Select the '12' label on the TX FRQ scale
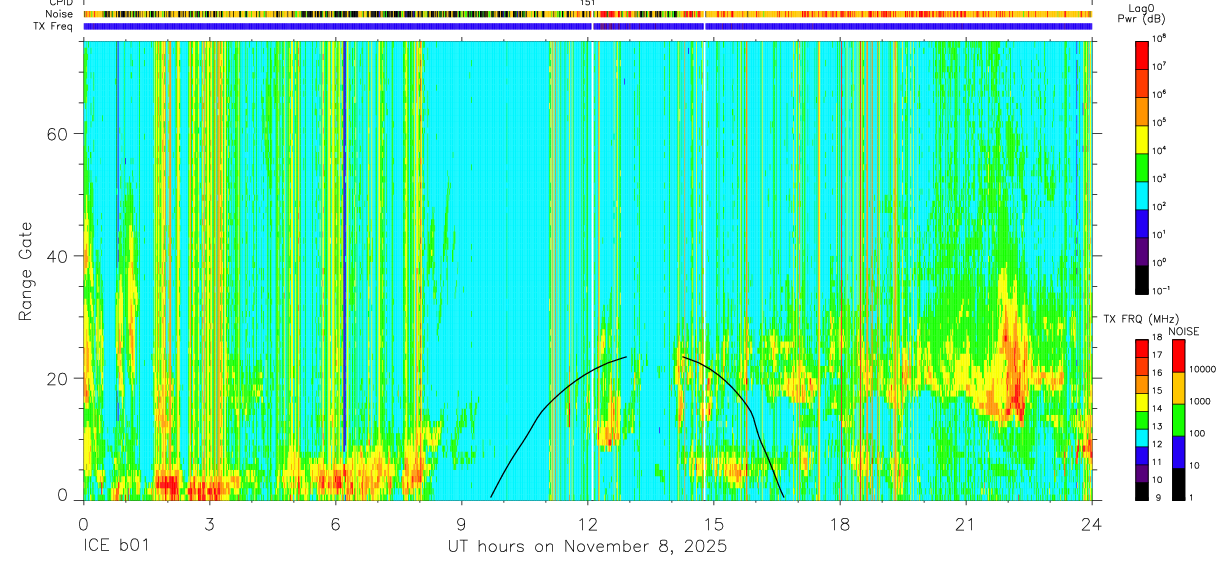This screenshot has height=567, width=1228. click(x=1157, y=444)
